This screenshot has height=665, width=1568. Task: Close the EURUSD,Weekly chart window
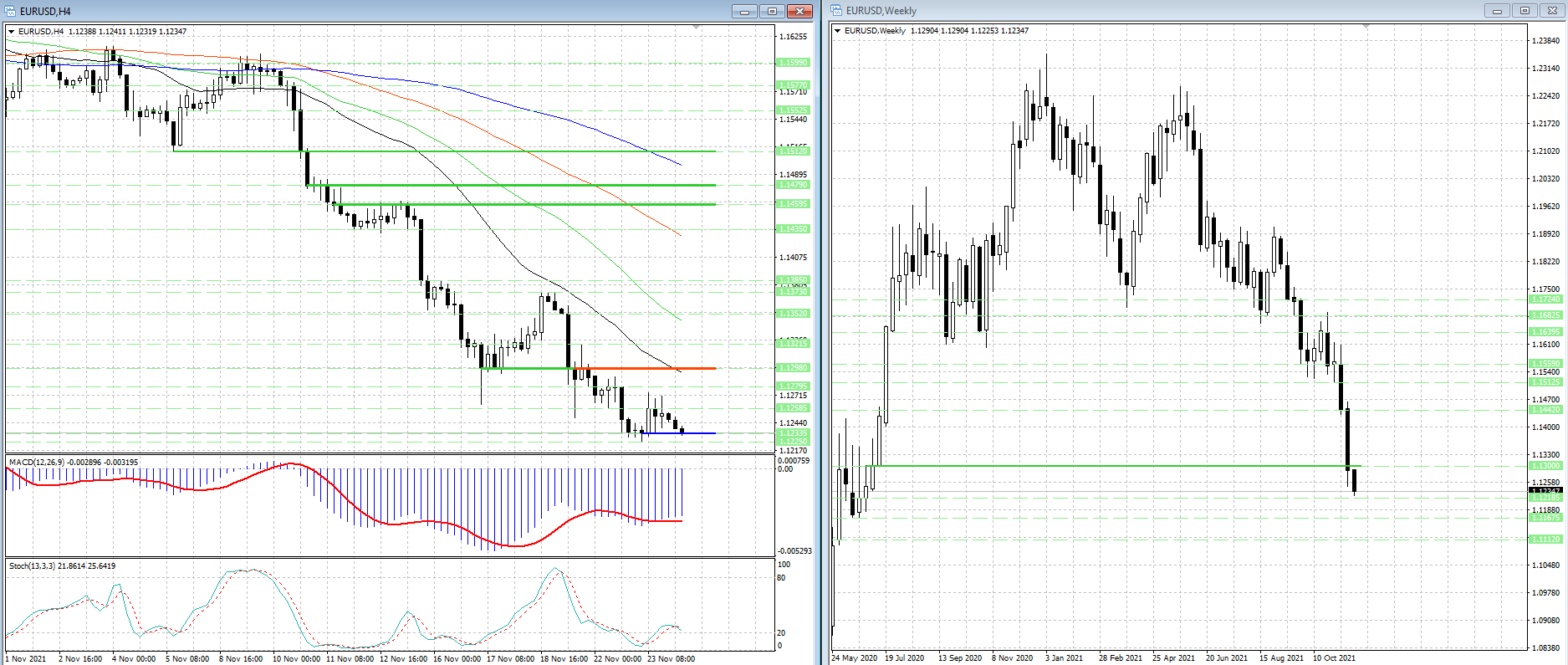[x=1552, y=11]
